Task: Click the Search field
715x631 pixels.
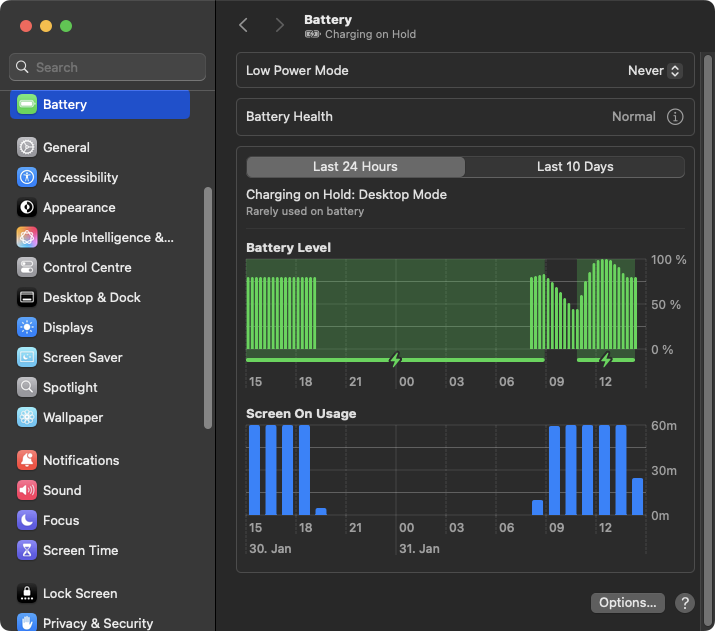Action: (x=107, y=67)
